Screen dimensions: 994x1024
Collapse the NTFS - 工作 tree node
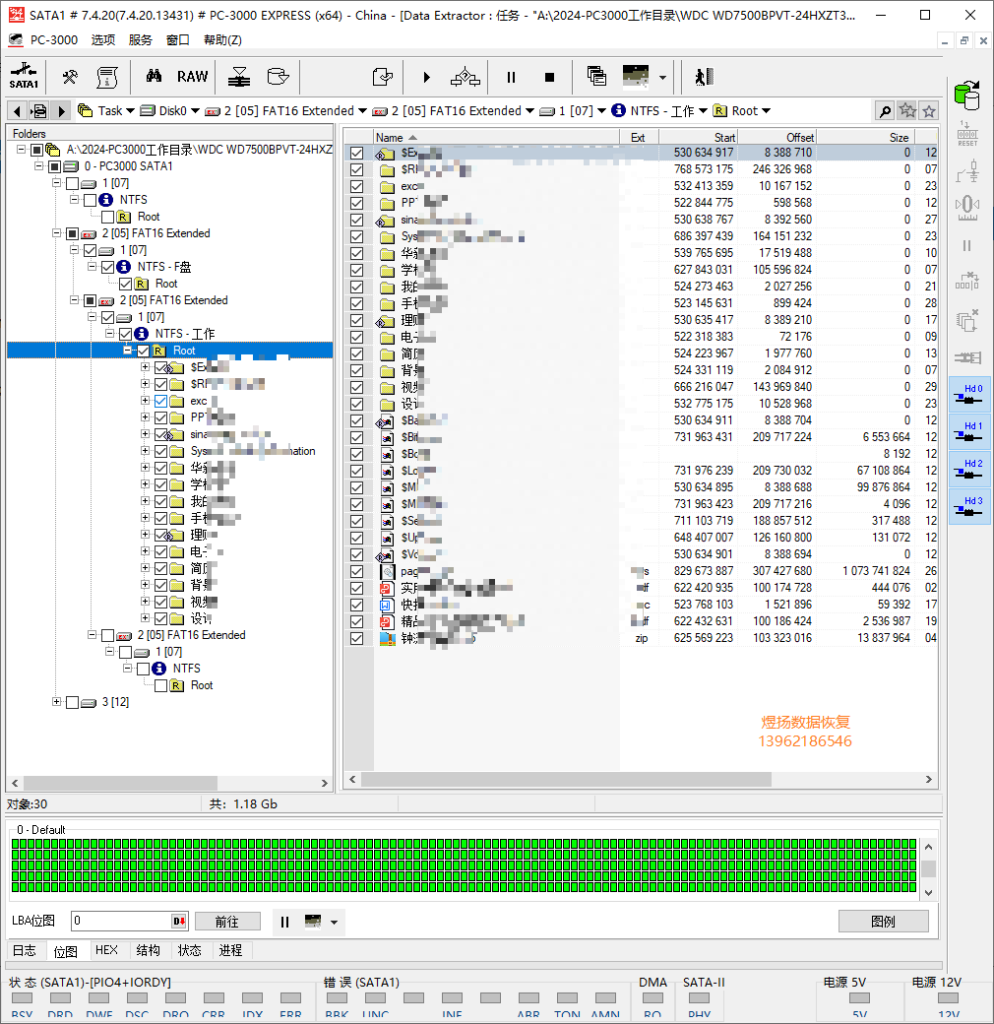[110, 333]
